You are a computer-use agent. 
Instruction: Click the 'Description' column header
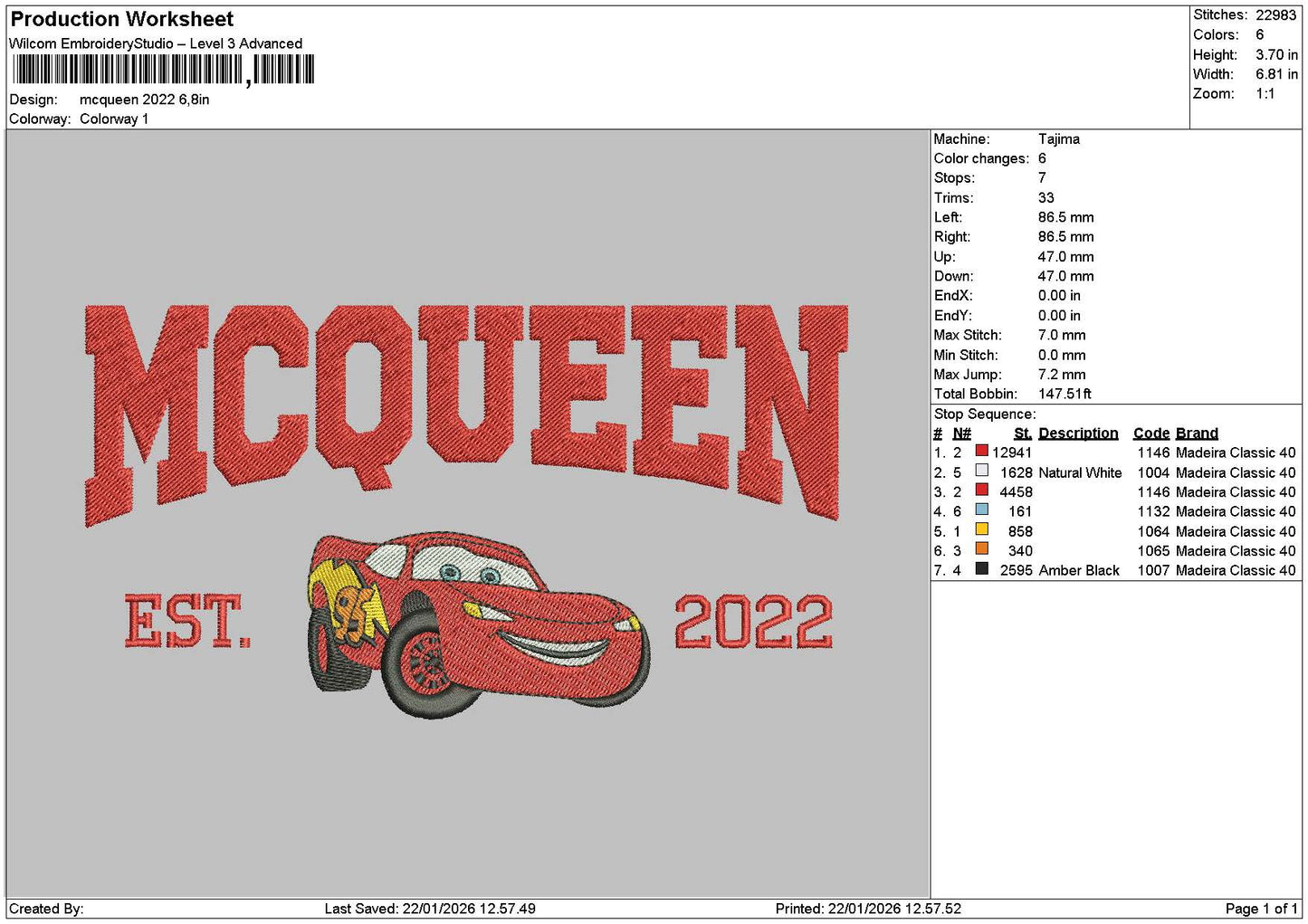pos(1078,433)
